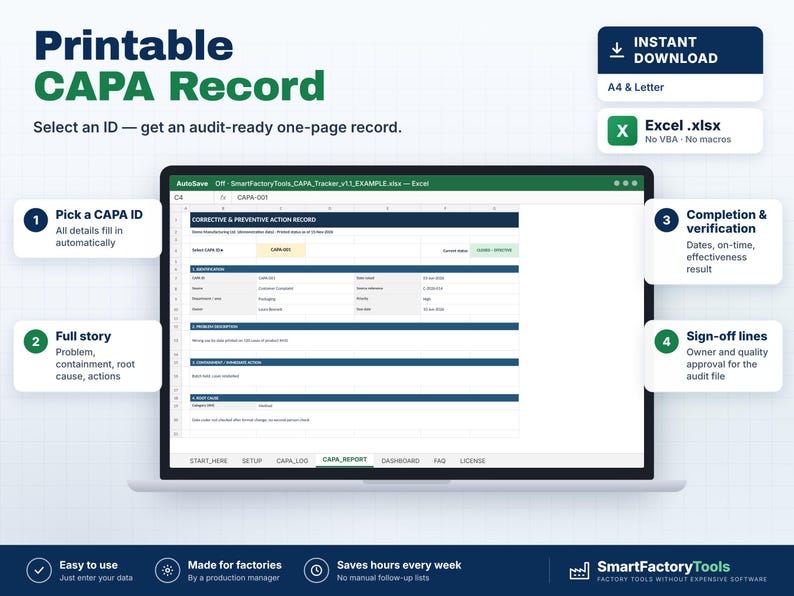Screen dimensions: 794x596
Task: Go to the DASHBOARD sheet tab
Action: (x=400, y=461)
